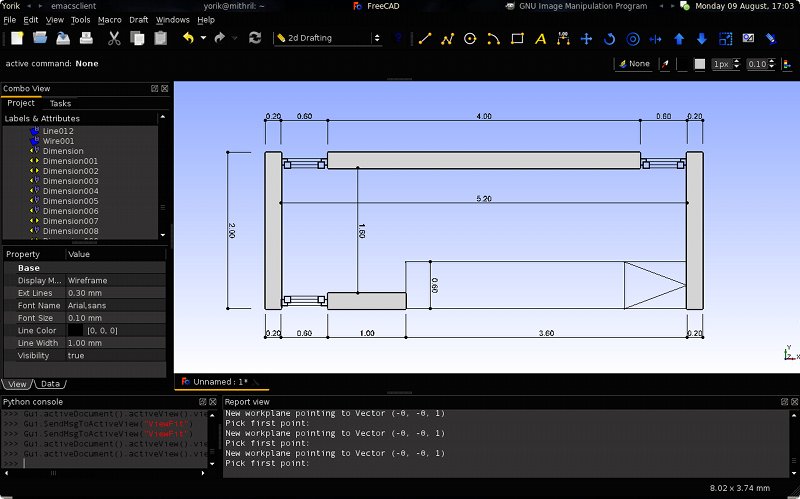This screenshot has width=800, height=499.
Task: Activate the Rectangle drawing tool
Action: (x=517, y=39)
